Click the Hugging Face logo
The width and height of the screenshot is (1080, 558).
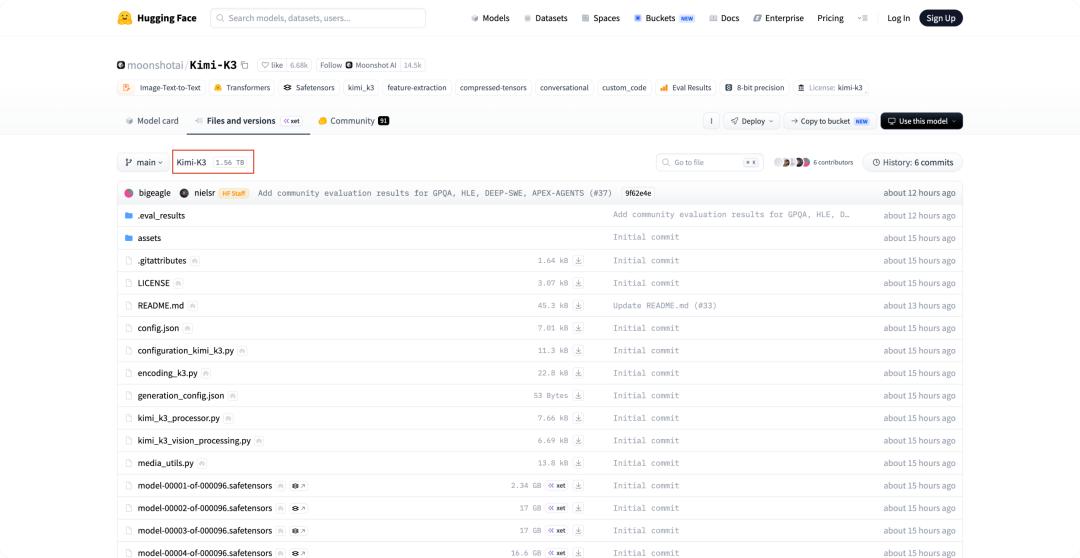[x=157, y=18]
